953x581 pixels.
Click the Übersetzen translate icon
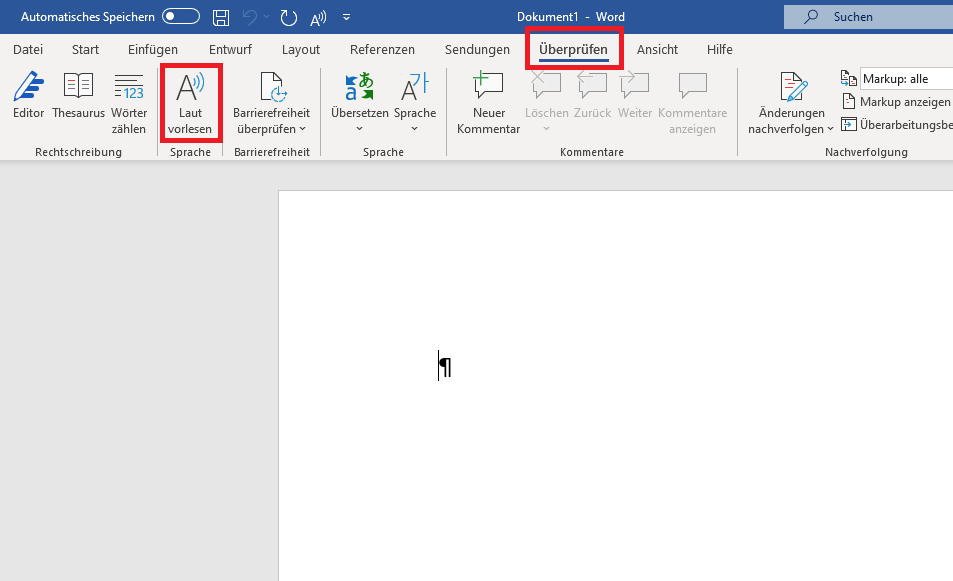pos(359,87)
